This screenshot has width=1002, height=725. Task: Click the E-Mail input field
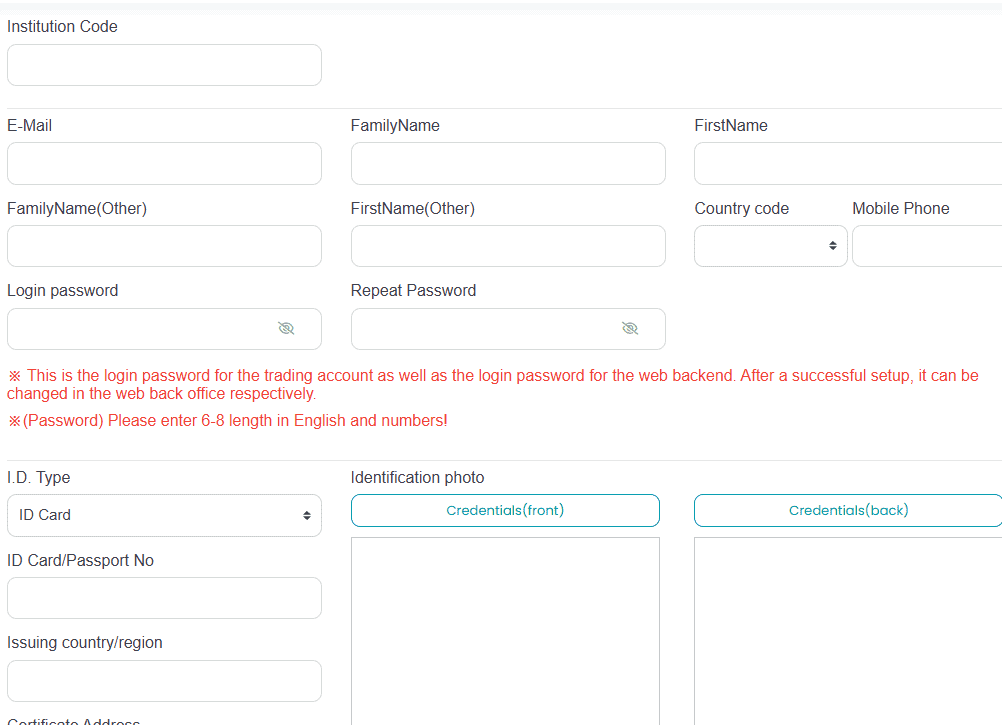(x=164, y=163)
